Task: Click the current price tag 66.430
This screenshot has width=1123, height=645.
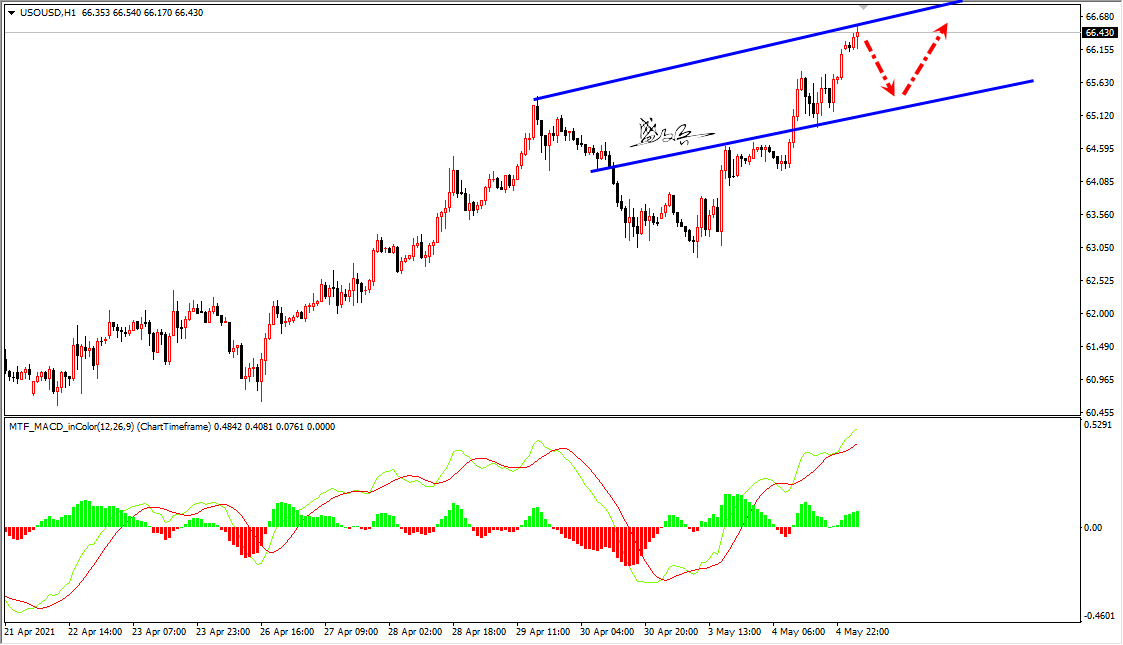Action: pos(1099,33)
